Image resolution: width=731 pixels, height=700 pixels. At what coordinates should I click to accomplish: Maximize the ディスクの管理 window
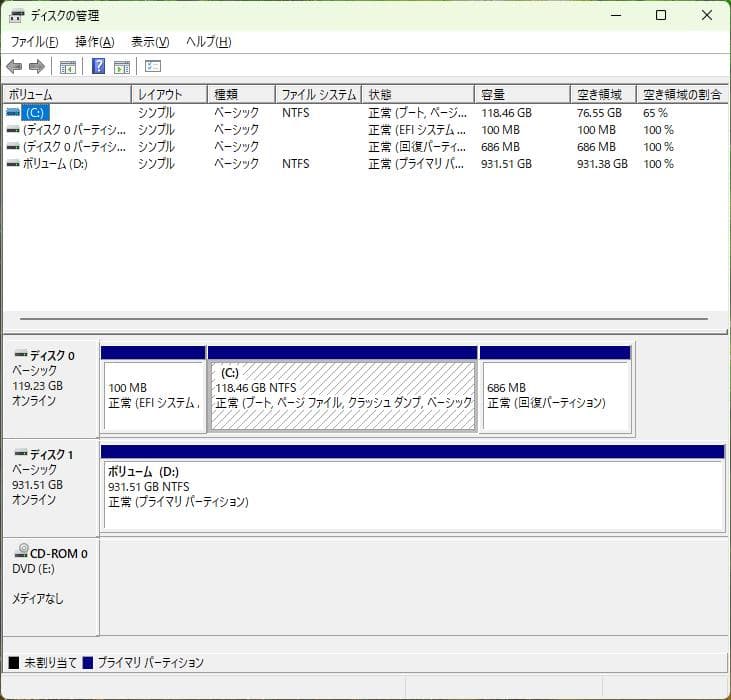click(661, 15)
